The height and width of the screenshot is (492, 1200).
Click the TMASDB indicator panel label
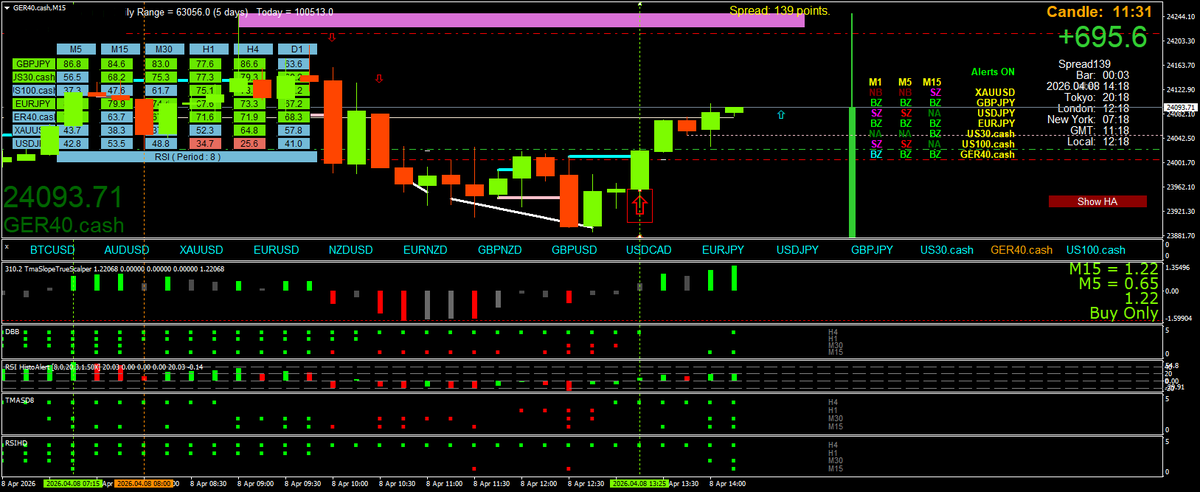pos(19,399)
